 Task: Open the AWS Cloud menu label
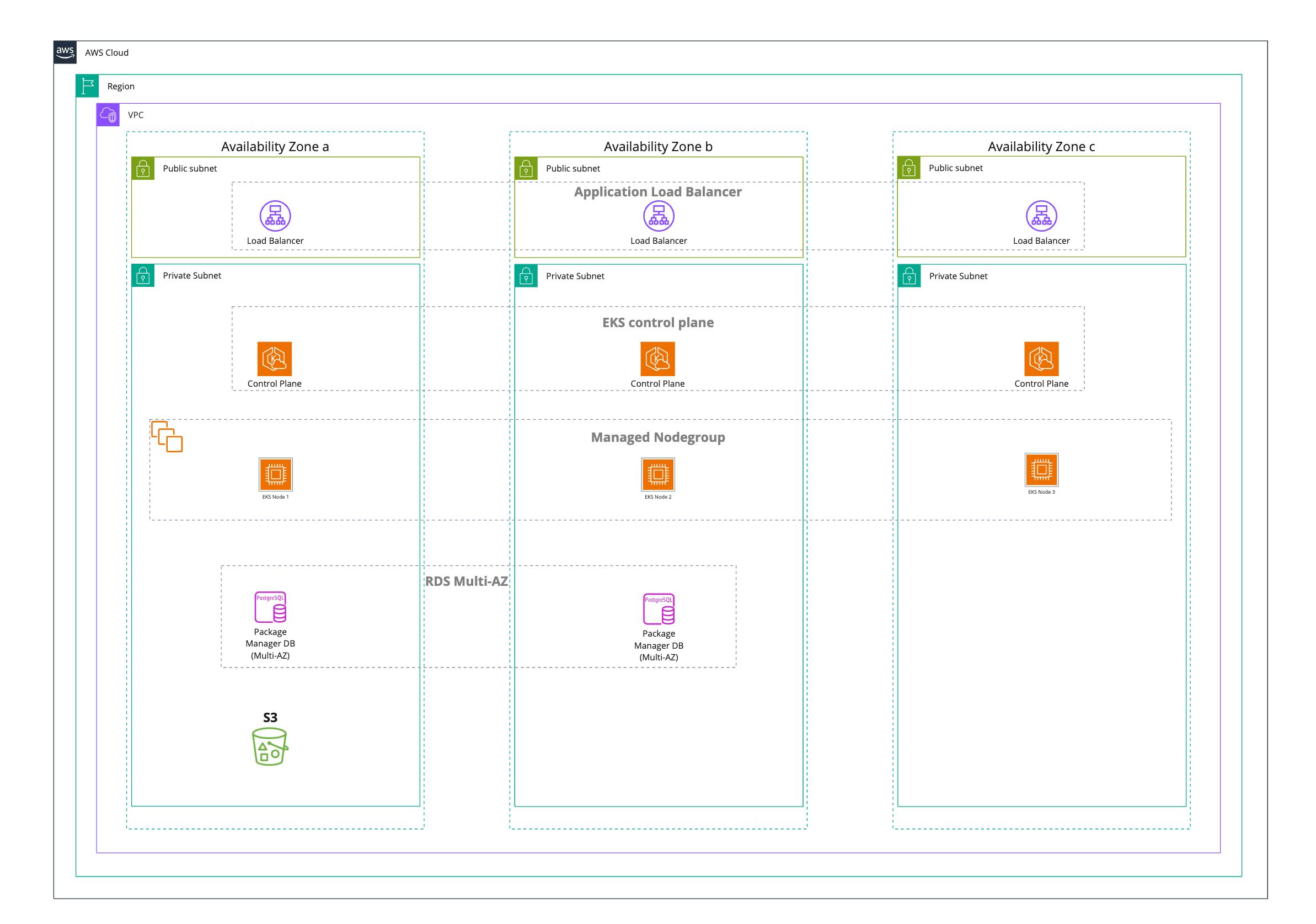[108, 50]
